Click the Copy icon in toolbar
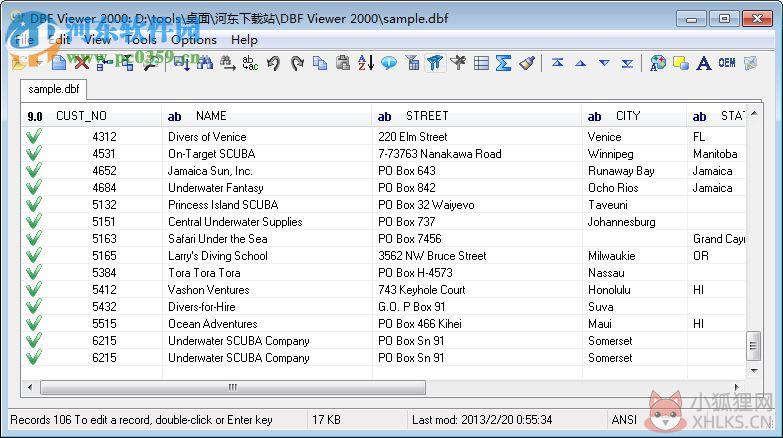Viewport: 783px width, 438px height. [x=320, y=63]
